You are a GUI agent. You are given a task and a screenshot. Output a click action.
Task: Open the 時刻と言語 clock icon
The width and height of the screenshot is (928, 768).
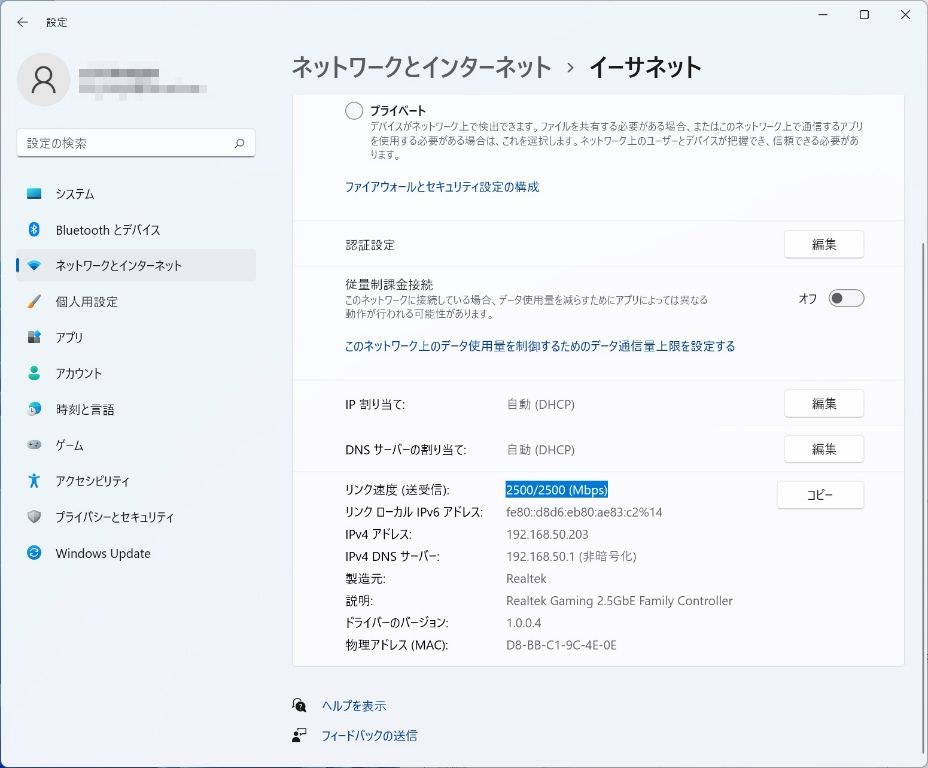pos(34,410)
